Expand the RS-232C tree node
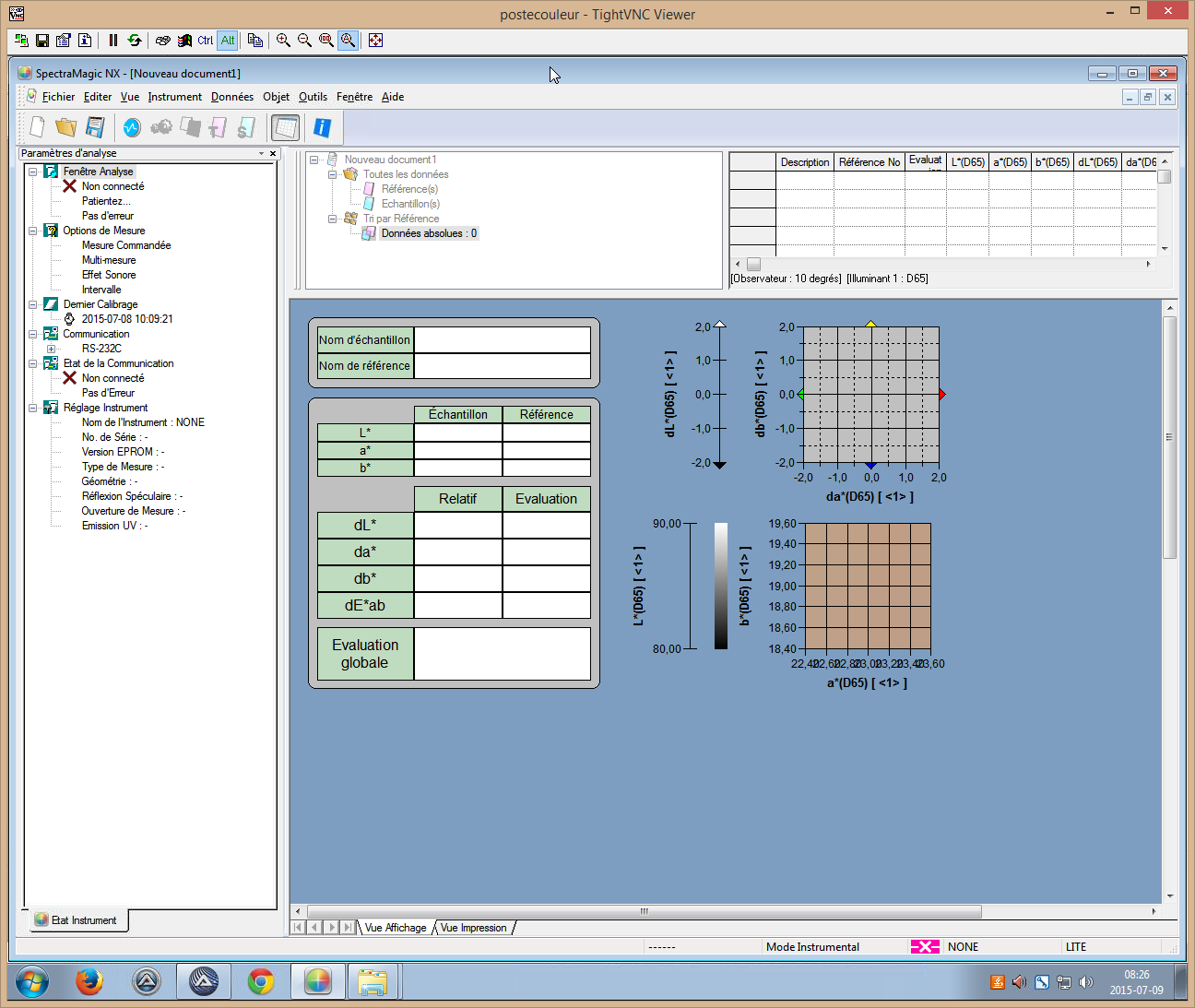Image resolution: width=1195 pixels, height=1008 pixels. pyautogui.click(x=52, y=349)
